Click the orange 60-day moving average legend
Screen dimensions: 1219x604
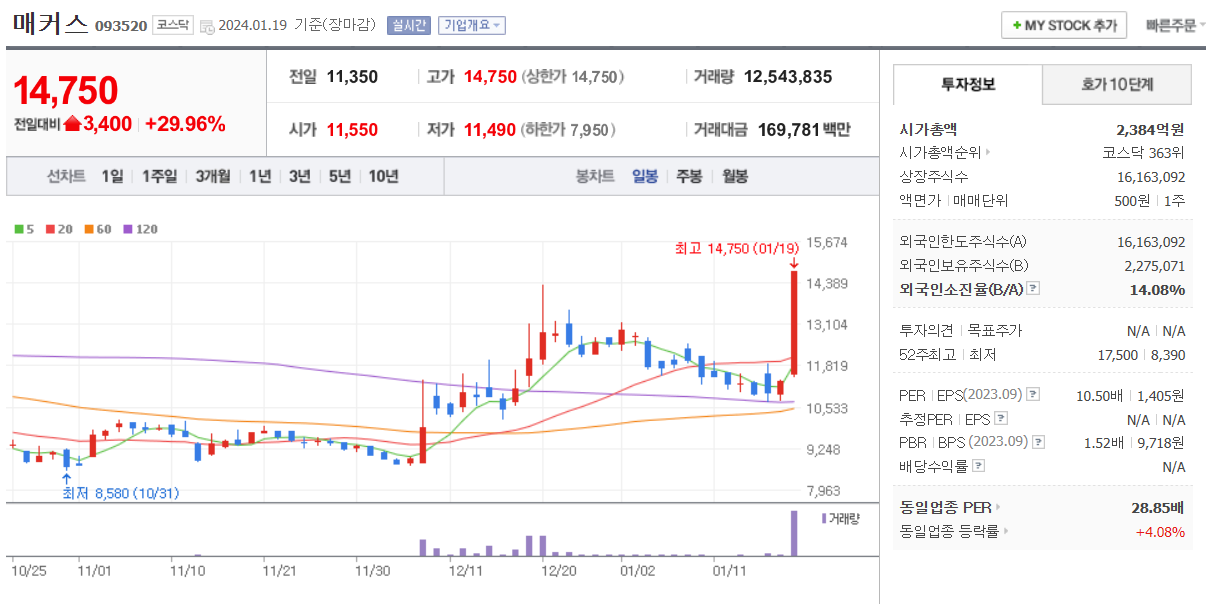tap(98, 229)
